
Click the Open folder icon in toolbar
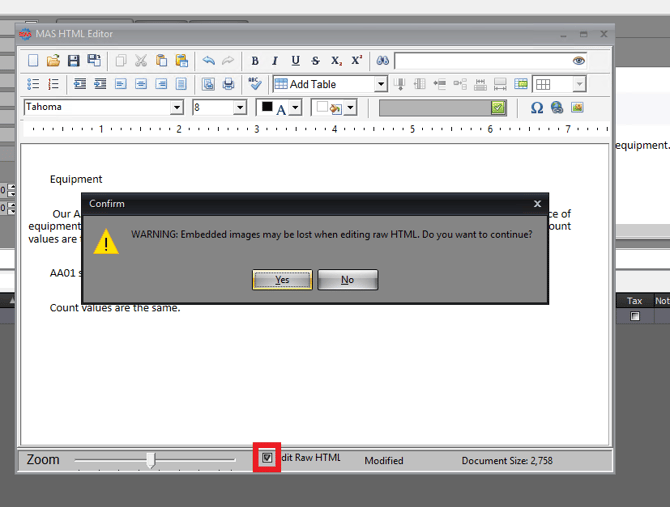pos(54,61)
